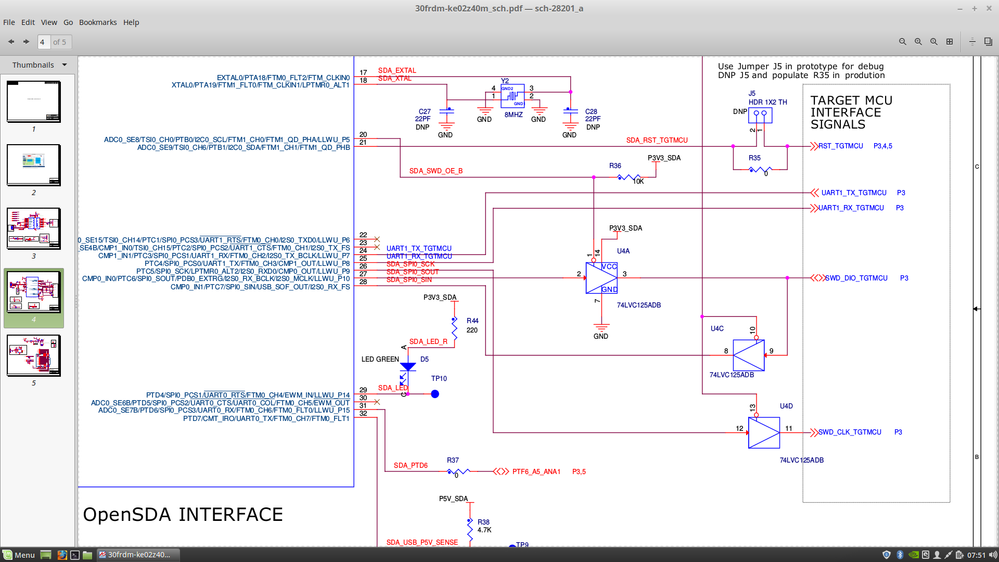Select page 5 thumbnail
The image size is (999, 562).
34,356
